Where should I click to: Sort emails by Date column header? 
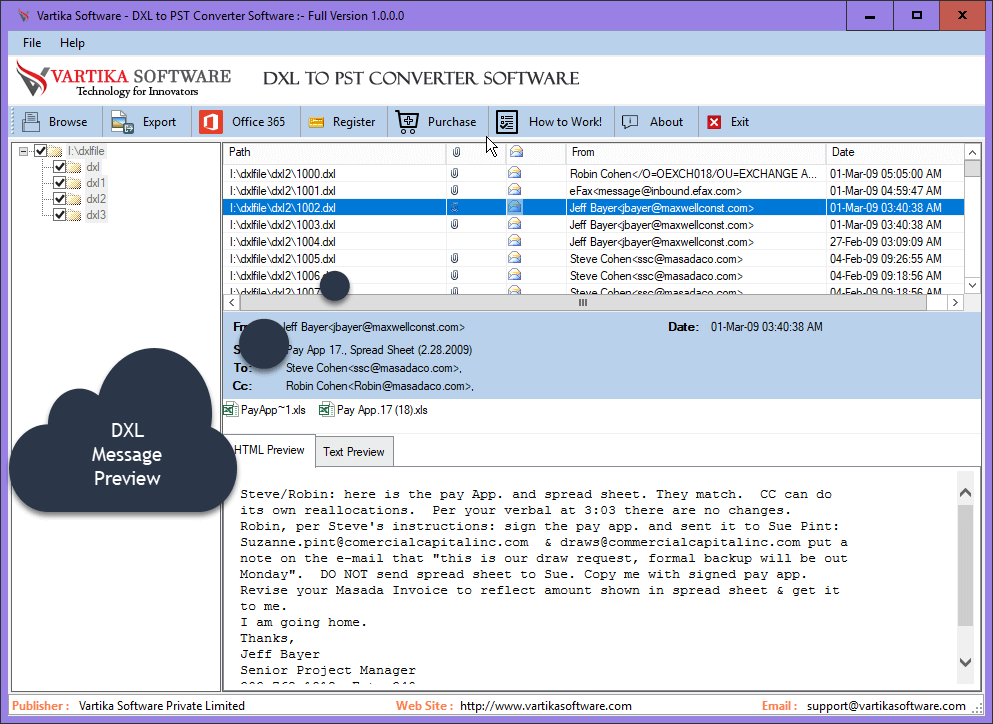[895, 152]
